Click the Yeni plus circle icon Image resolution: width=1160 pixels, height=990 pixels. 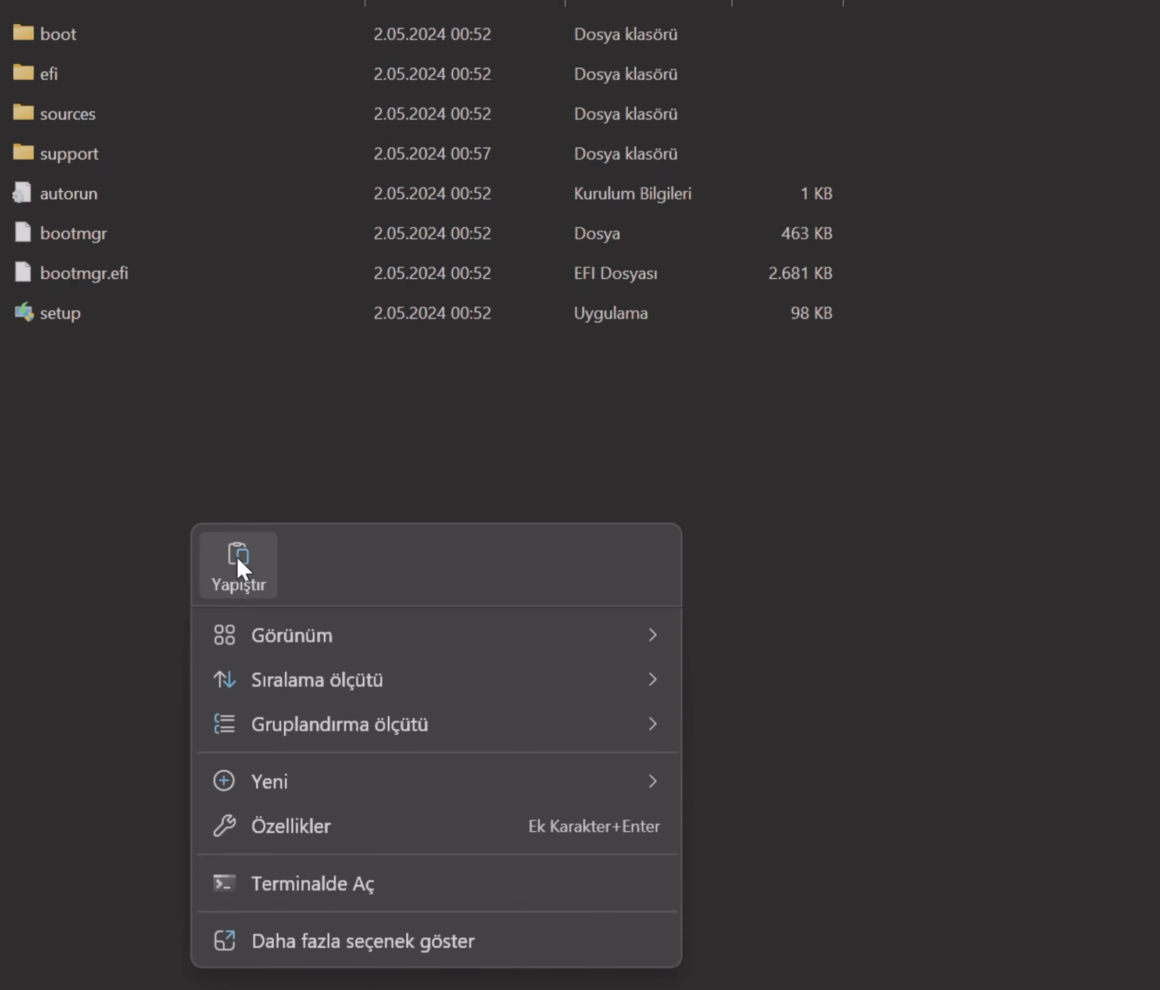point(224,781)
